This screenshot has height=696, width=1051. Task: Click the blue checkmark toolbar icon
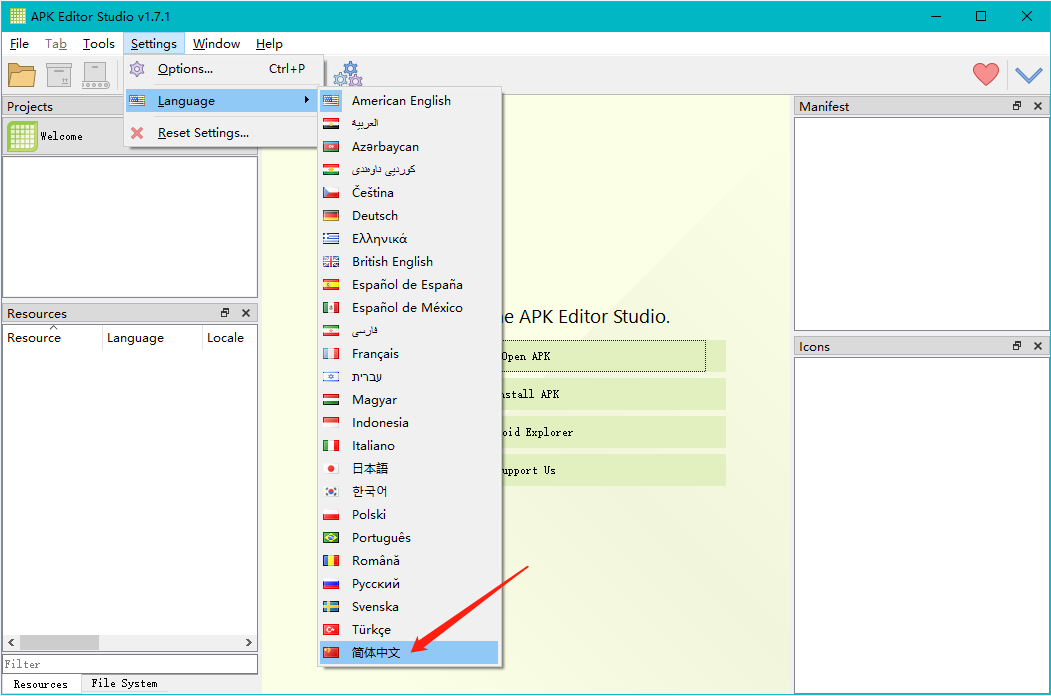click(1028, 74)
